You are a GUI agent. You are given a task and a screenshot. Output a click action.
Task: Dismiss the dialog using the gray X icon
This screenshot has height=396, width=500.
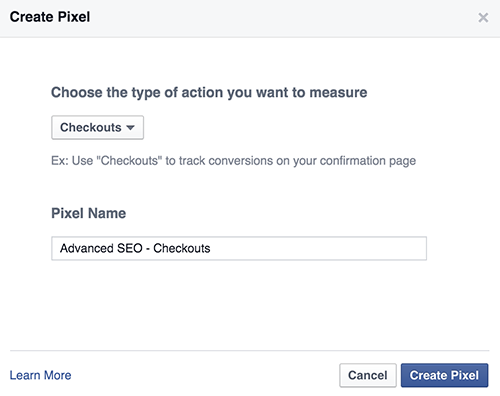click(x=483, y=17)
